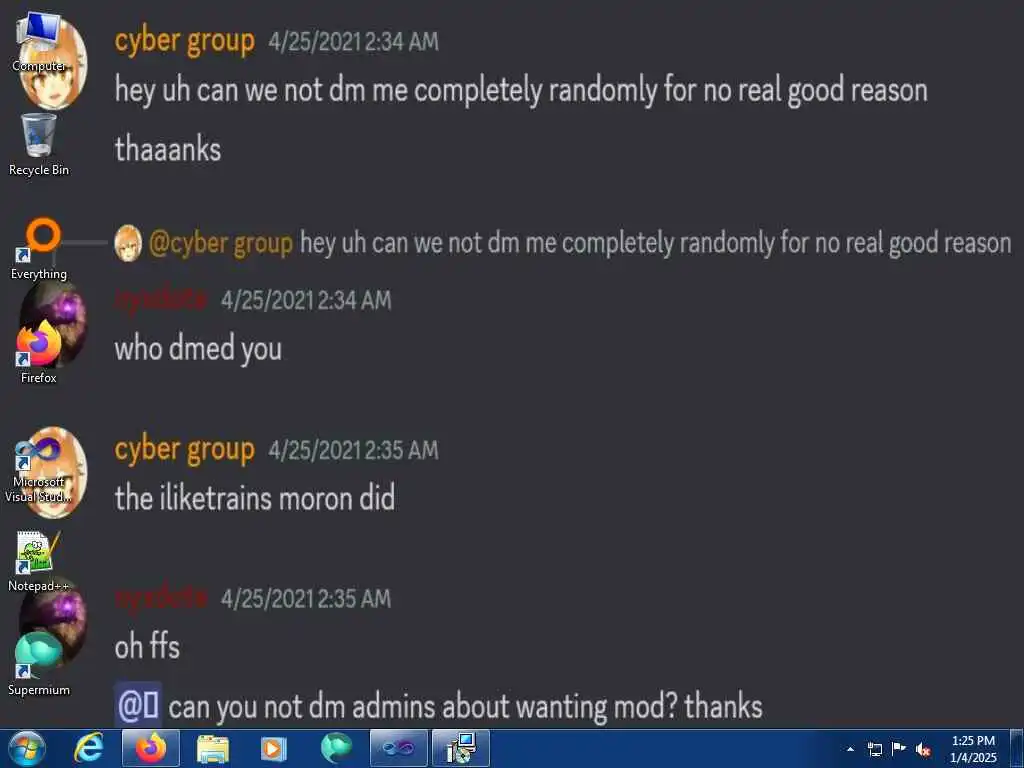Switch to Visual Studio taskbar window
Viewport: 1024px width, 768px height.
tap(398, 748)
